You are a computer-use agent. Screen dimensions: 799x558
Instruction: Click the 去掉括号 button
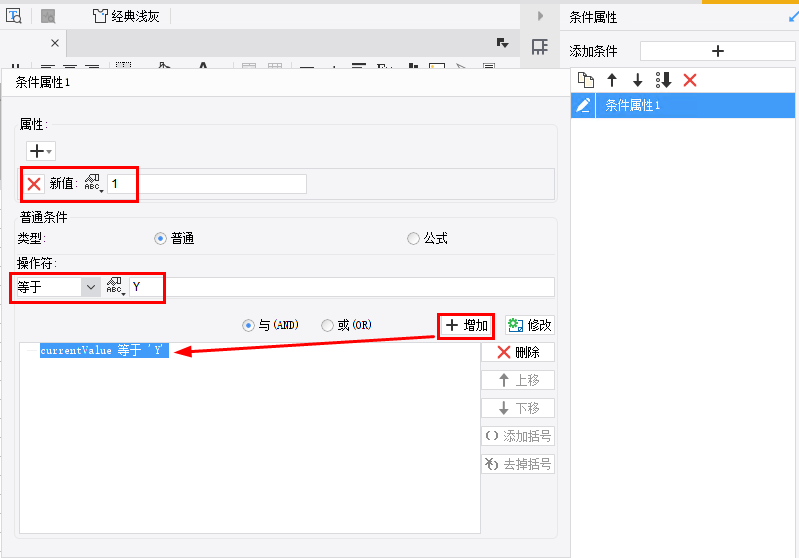tap(518, 464)
